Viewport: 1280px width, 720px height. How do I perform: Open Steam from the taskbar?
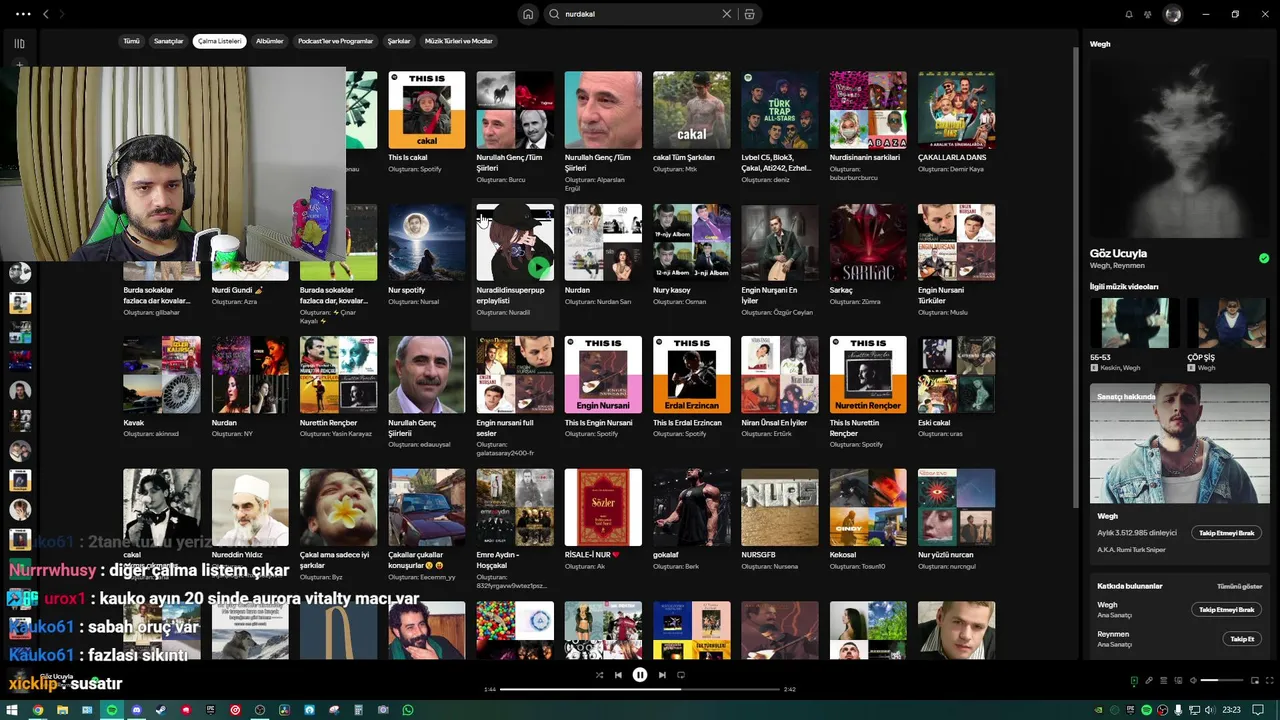161,710
